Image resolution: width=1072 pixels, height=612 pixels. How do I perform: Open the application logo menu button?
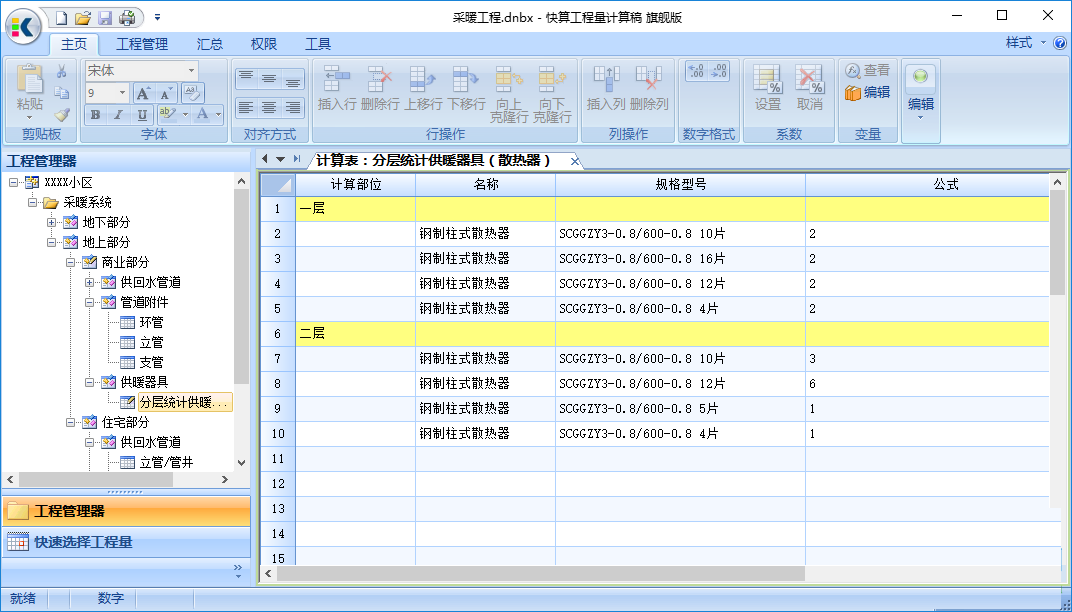pos(23,27)
